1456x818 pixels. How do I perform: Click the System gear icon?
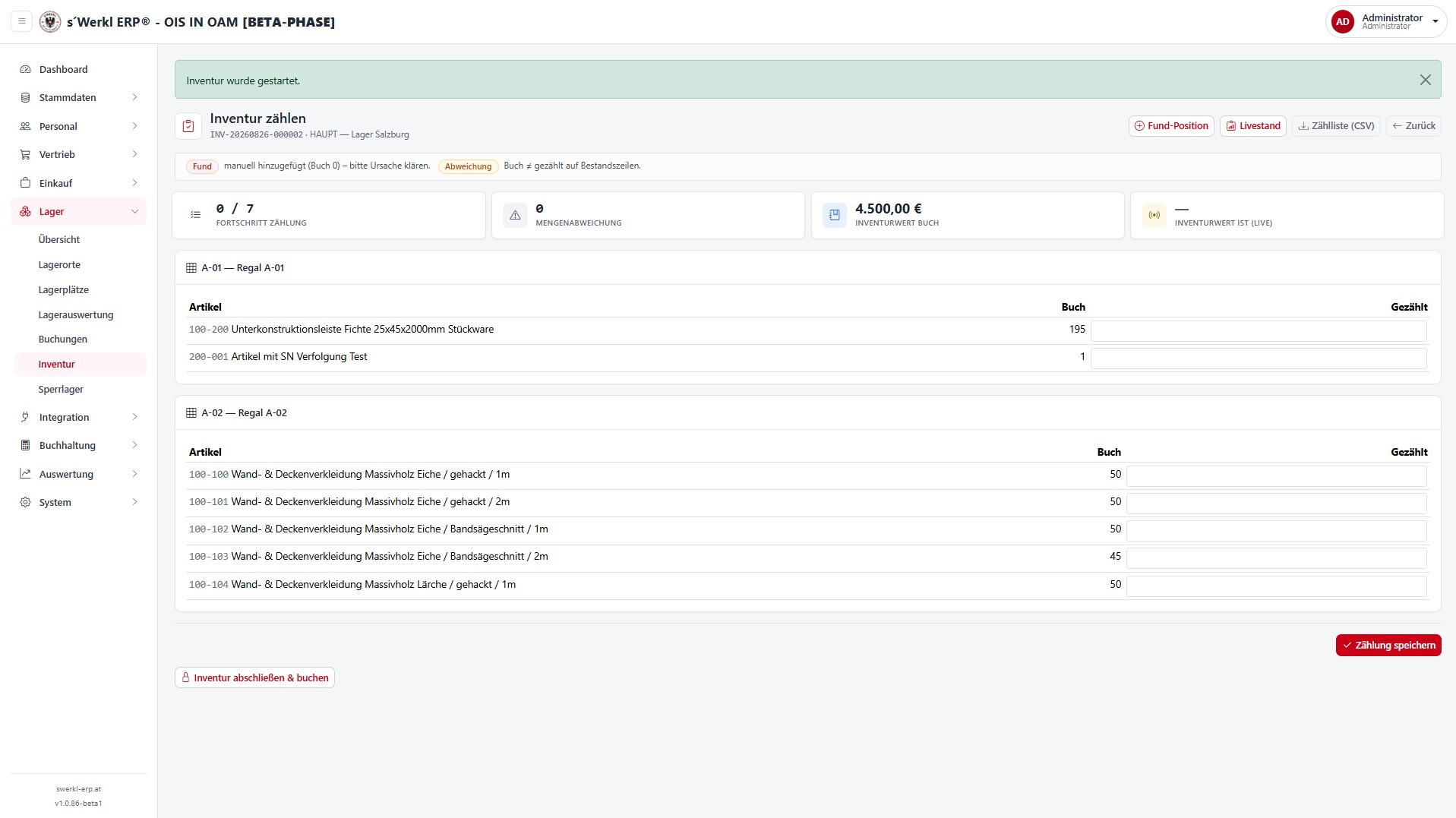coord(25,502)
